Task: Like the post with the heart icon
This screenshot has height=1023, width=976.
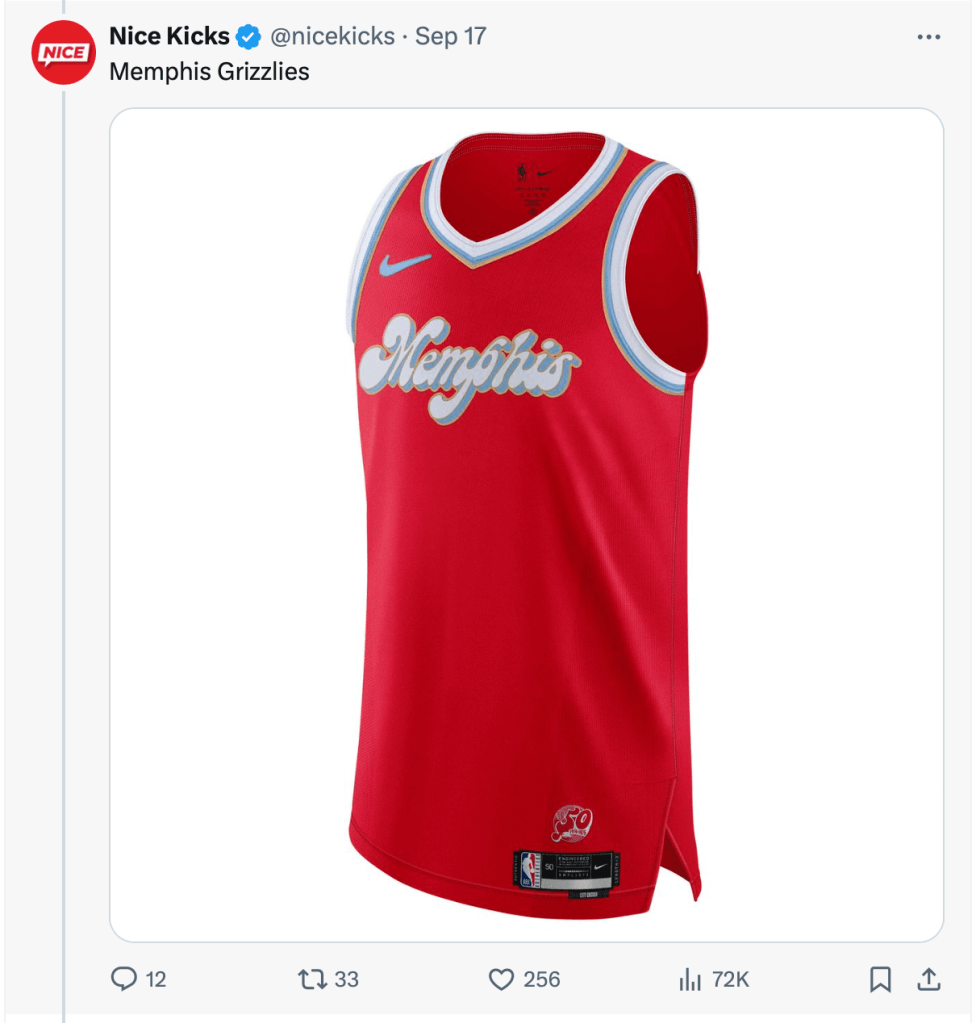Action: pyautogui.click(x=501, y=979)
